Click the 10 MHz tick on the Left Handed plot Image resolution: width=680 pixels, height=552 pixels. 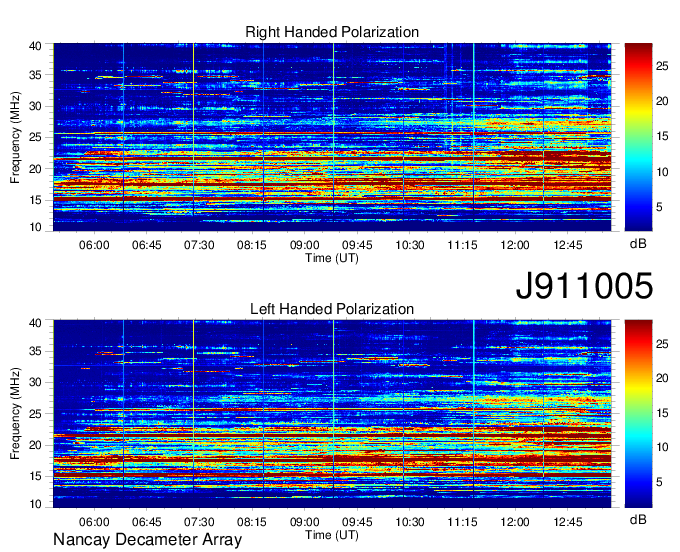click(x=35, y=504)
